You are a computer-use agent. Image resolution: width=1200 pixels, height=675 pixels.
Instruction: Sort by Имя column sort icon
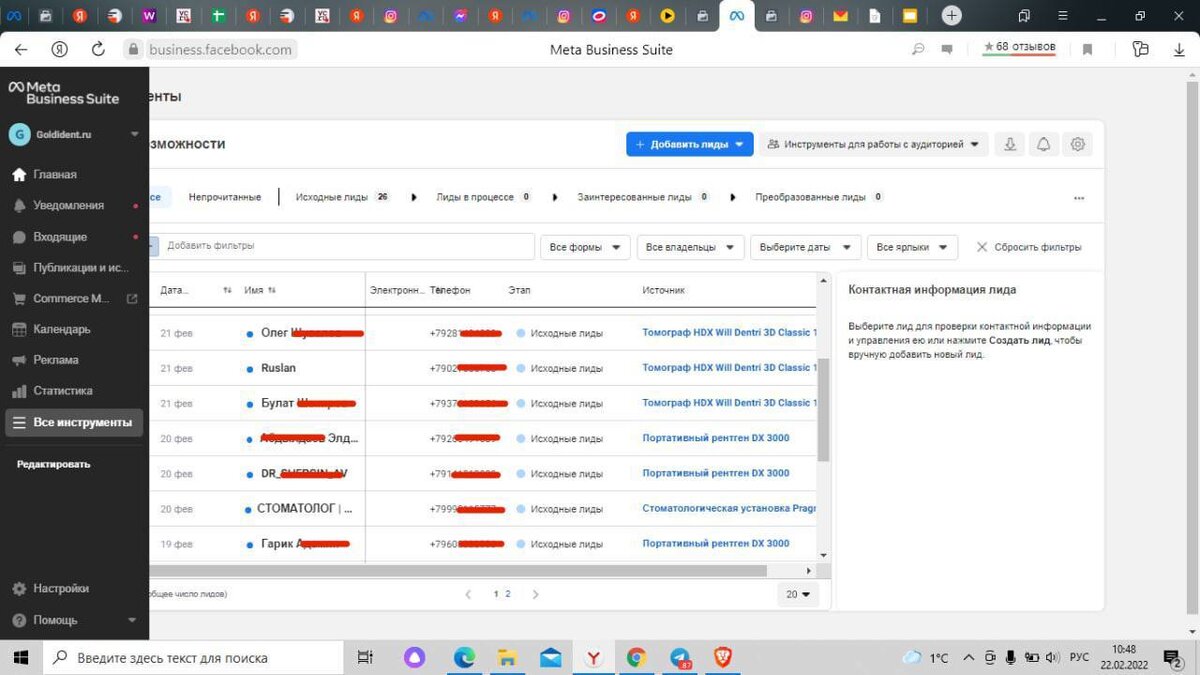272,290
